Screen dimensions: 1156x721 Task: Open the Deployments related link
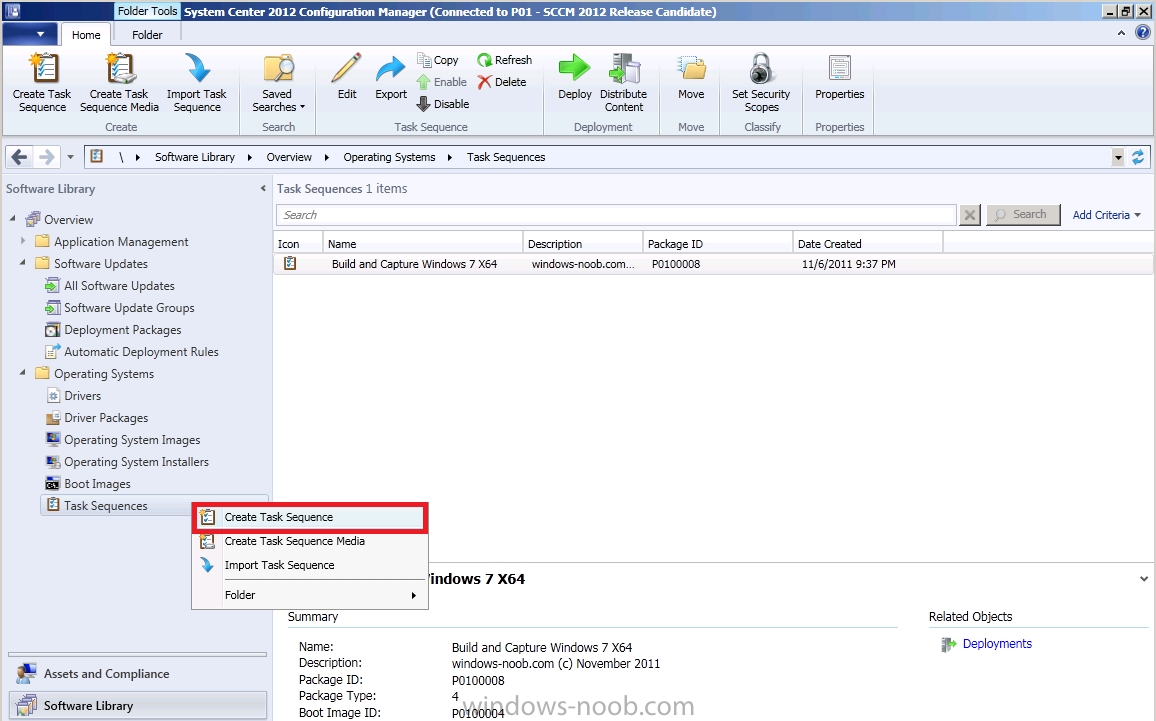tap(997, 644)
